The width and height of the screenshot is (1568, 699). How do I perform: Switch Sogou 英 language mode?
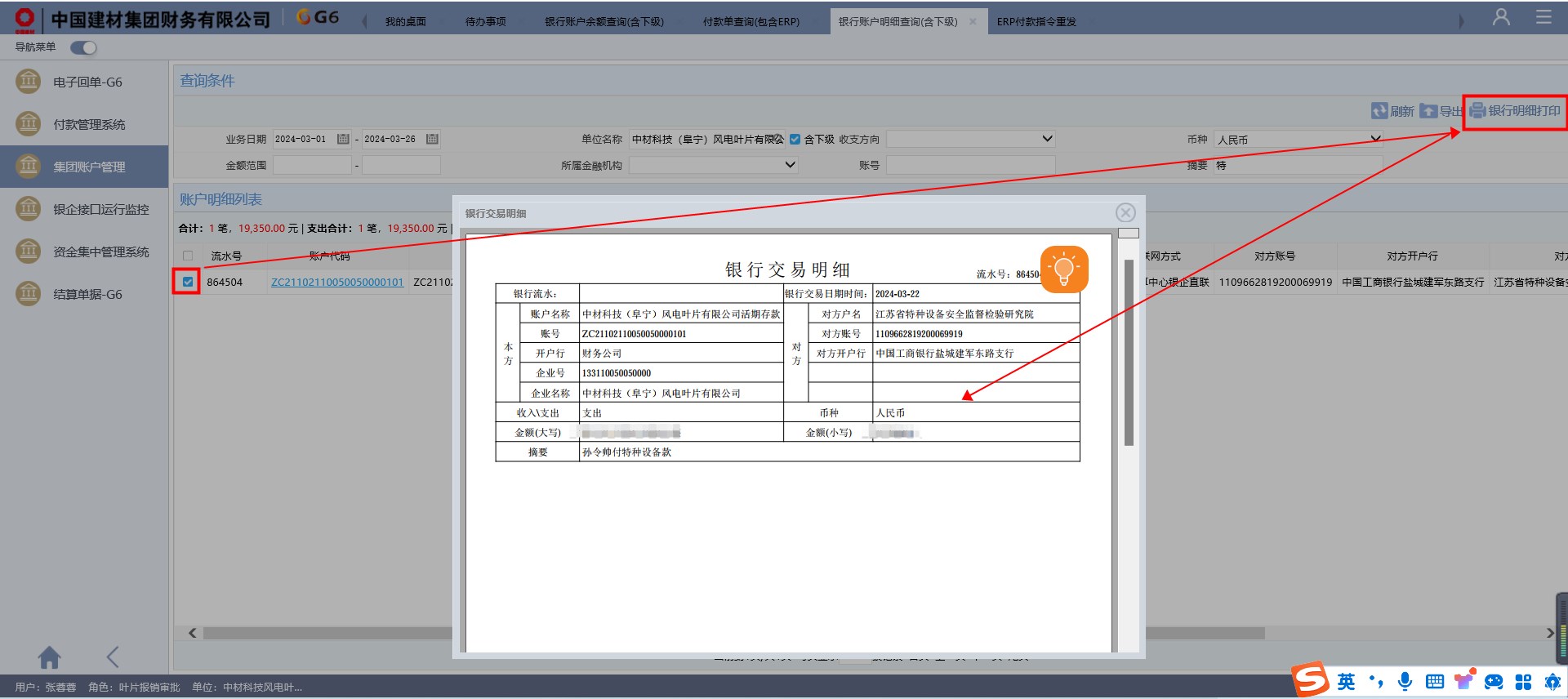coord(1346,681)
